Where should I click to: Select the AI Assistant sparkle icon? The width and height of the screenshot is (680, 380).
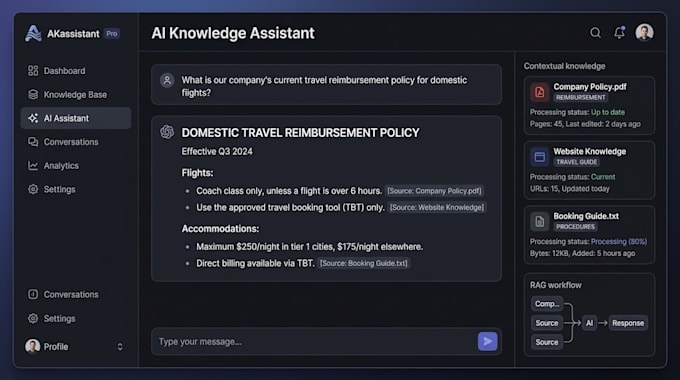pyautogui.click(x=33, y=118)
